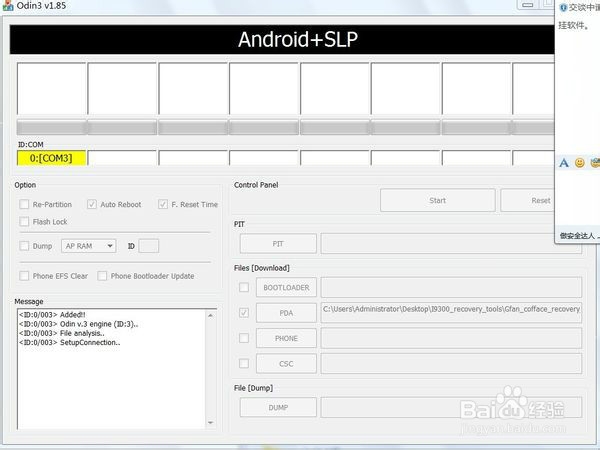Enable the Flash Lock checkbox
This screenshot has height=450, width=600.
(x=24, y=222)
